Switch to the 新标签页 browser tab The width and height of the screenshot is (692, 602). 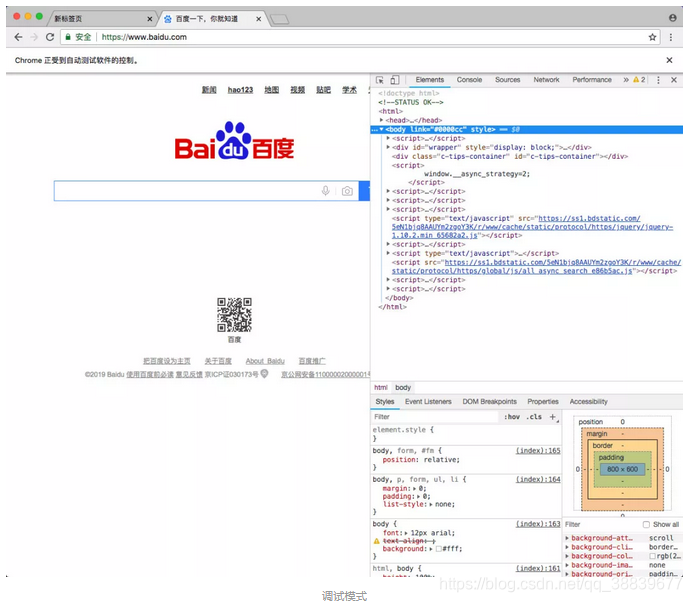point(101,19)
